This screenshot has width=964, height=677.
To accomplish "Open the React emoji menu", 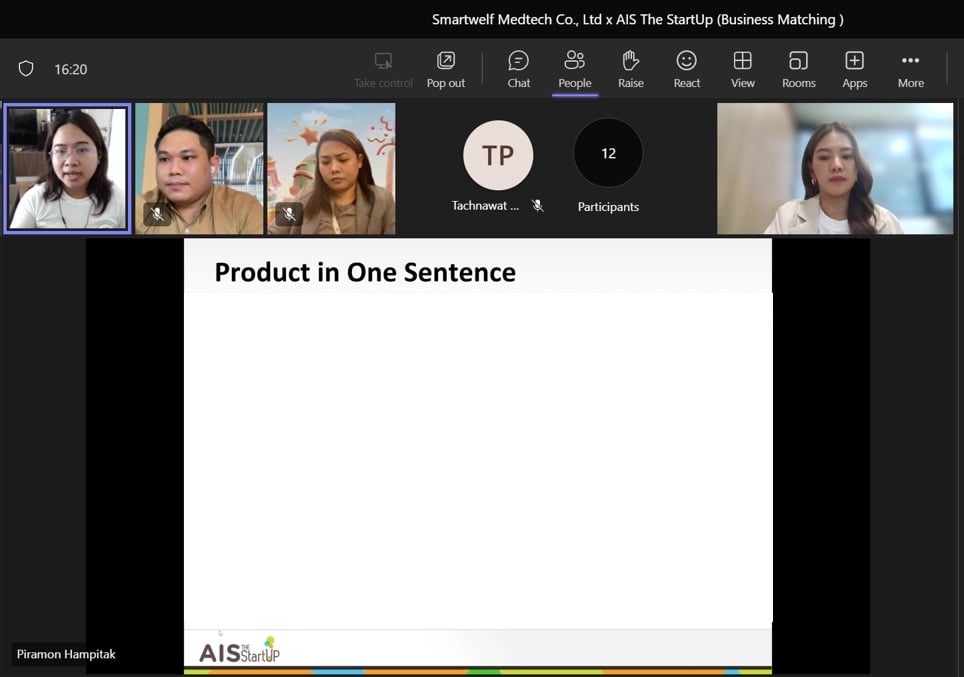I will pos(687,69).
